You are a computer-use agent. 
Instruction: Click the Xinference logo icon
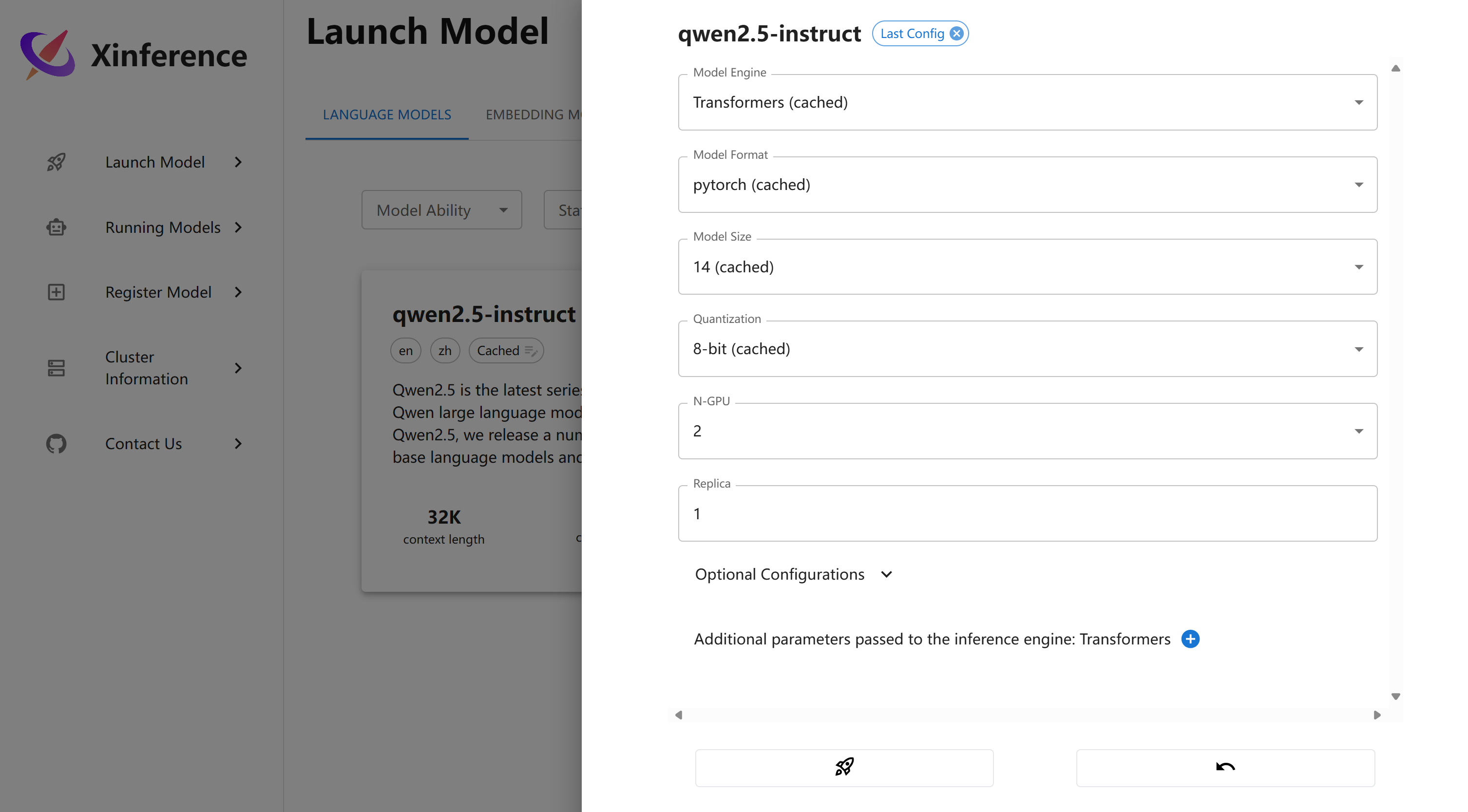coord(47,55)
